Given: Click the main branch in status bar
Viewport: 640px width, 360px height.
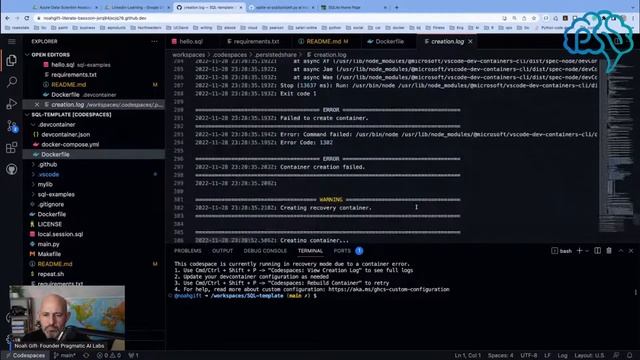Looking at the screenshot, I should pyautogui.click(x=64, y=356).
